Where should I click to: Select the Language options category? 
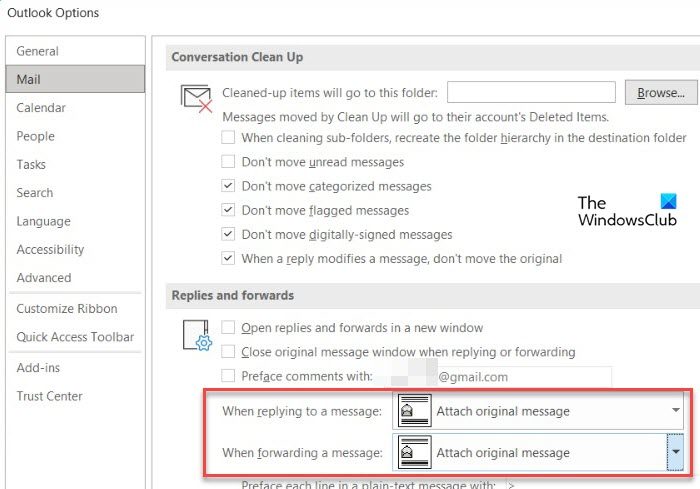click(75, 221)
